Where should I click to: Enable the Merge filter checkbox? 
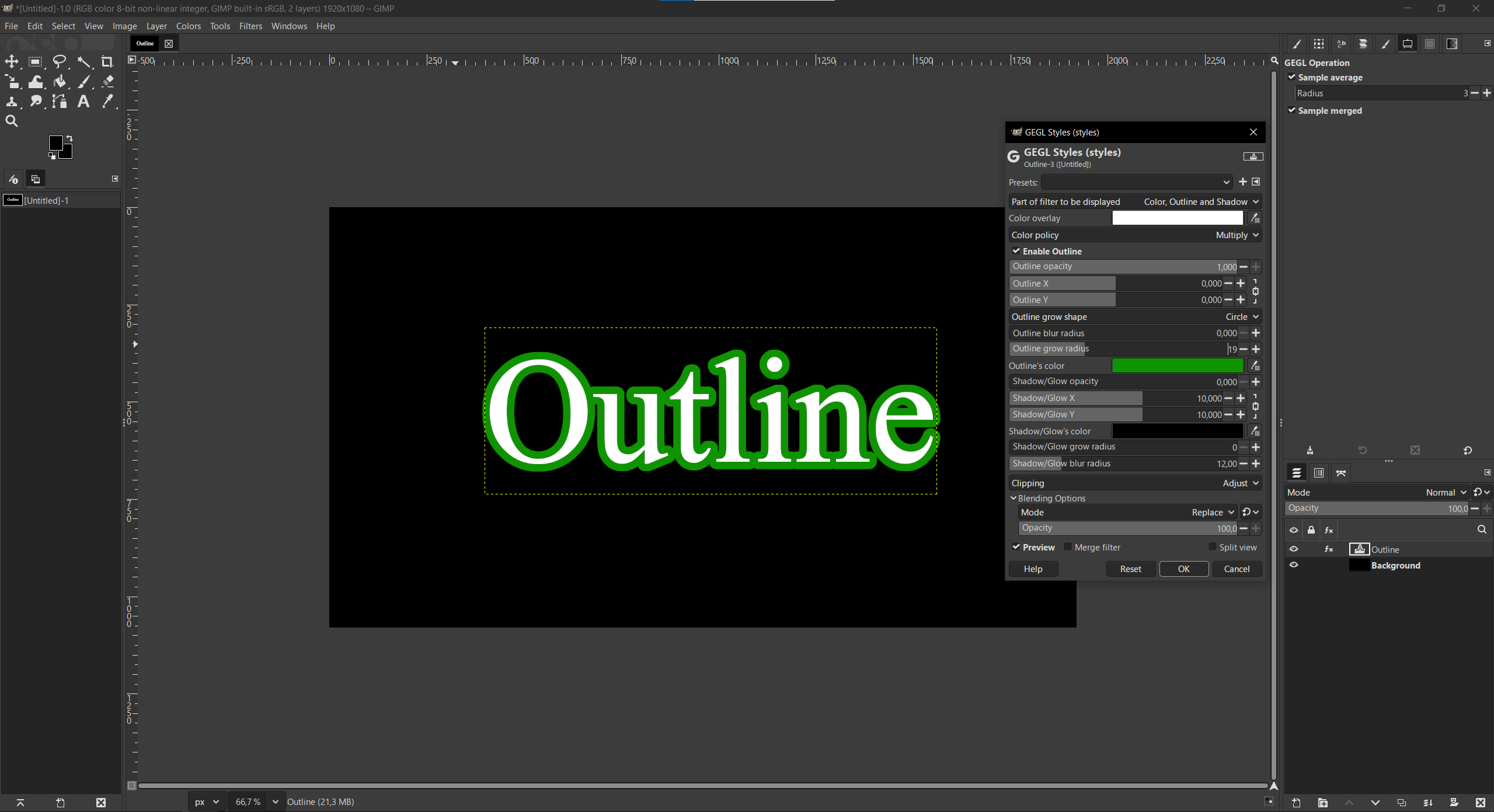1068,547
